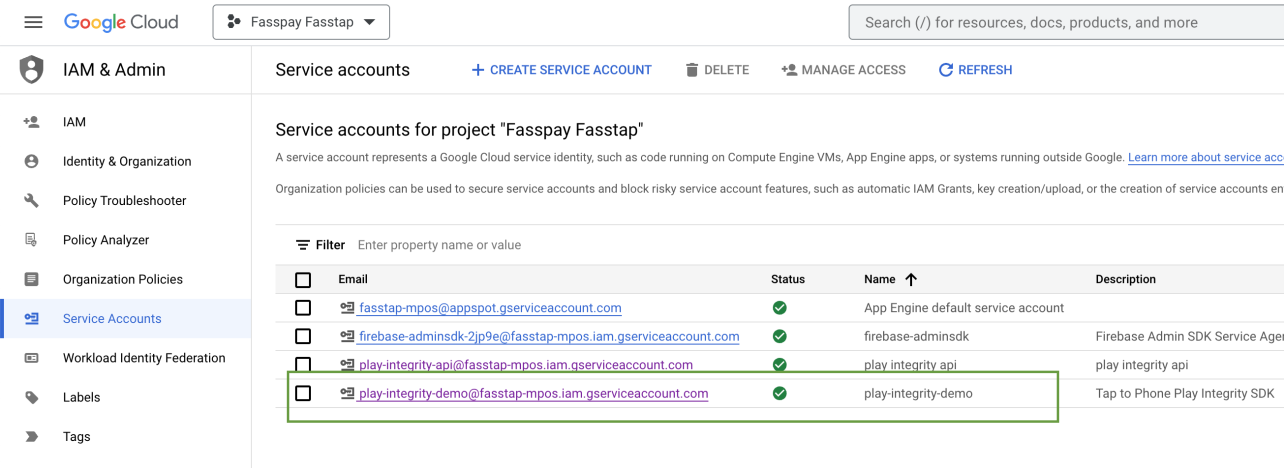Focus the filter property name field
1284x468 pixels.
pos(439,245)
